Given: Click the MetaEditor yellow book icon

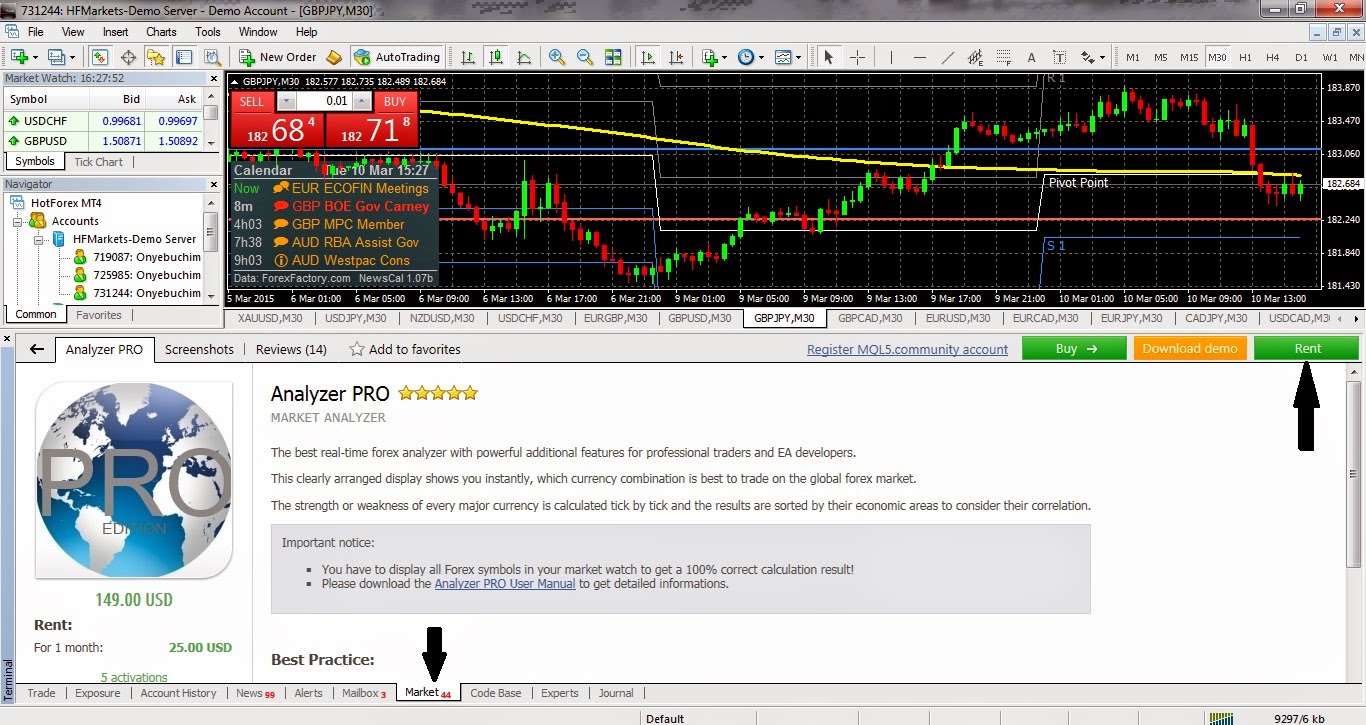Looking at the screenshot, I should click(x=334, y=57).
